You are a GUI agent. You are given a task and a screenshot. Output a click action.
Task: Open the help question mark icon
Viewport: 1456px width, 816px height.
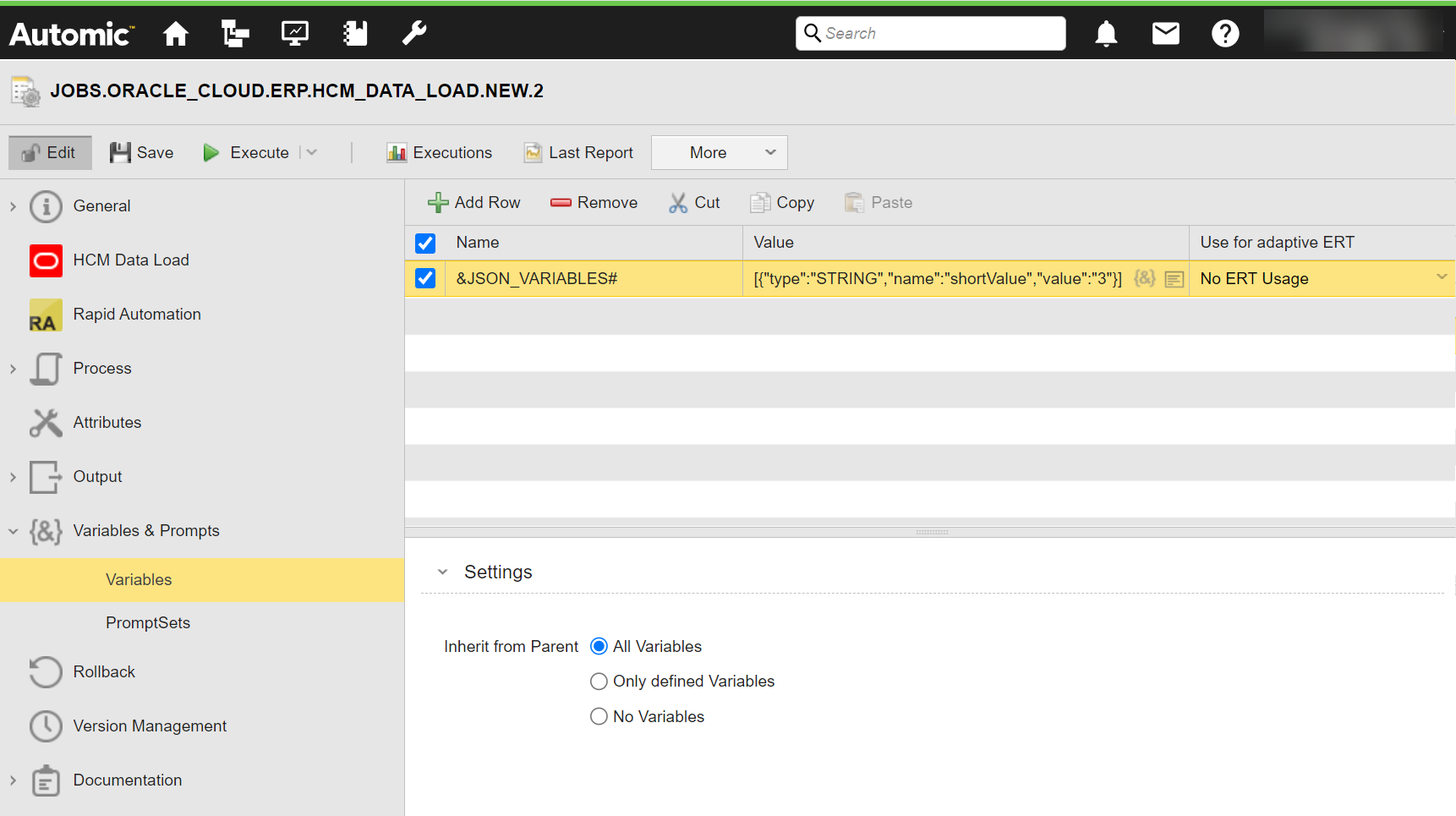coord(1225,34)
